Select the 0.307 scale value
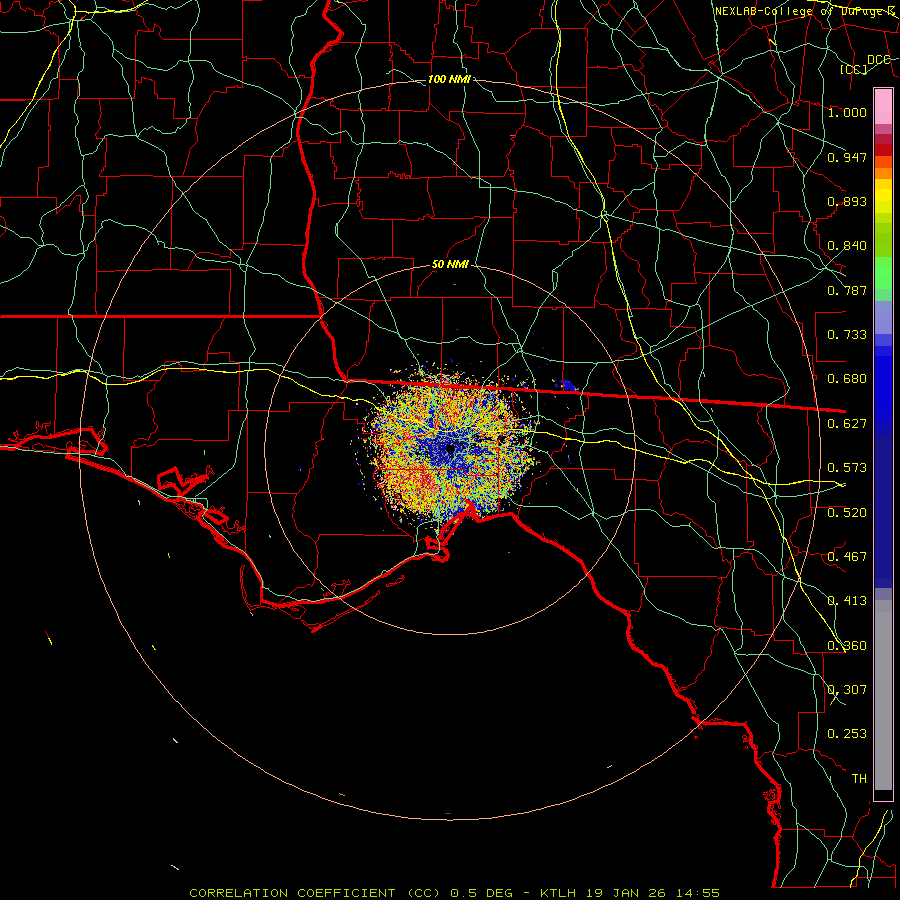900x900 pixels. 847,690
